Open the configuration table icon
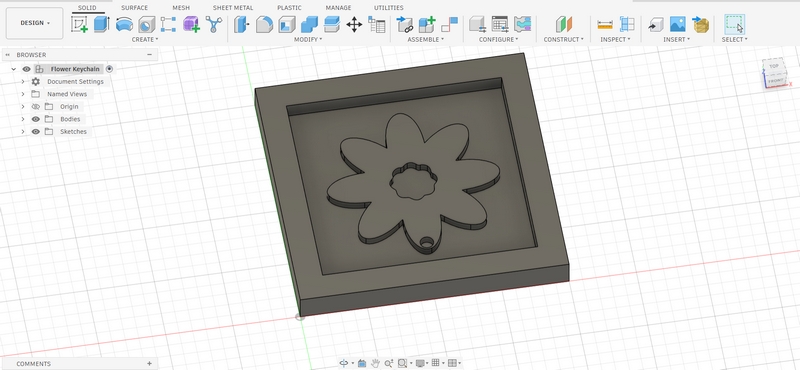Viewport: 800px width, 370px height. coord(500,24)
